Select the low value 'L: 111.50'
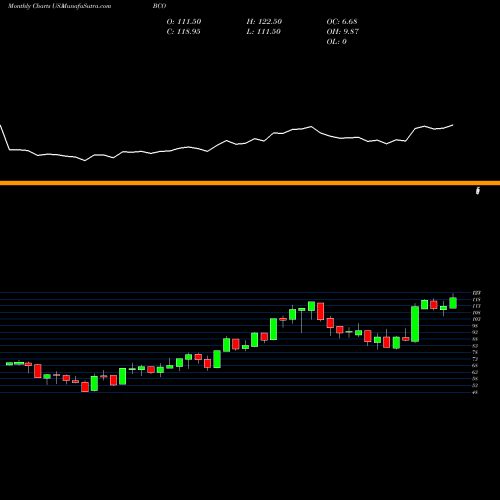The height and width of the screenshot is (500, 500). coord(263,31)
